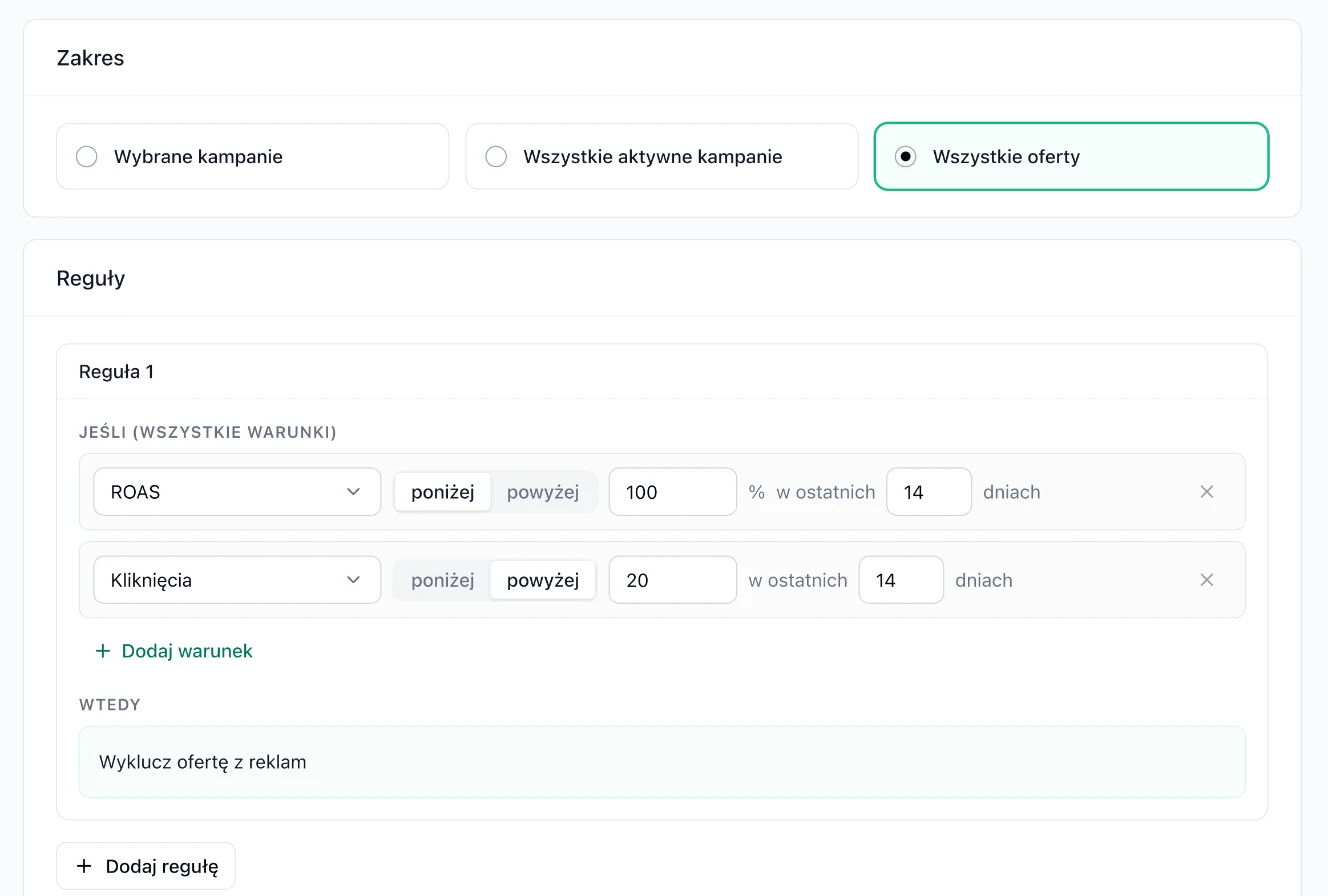Choose 'Wszystkie aktywne kampanie' scope
1328x896 pixels.
(662, 156)
